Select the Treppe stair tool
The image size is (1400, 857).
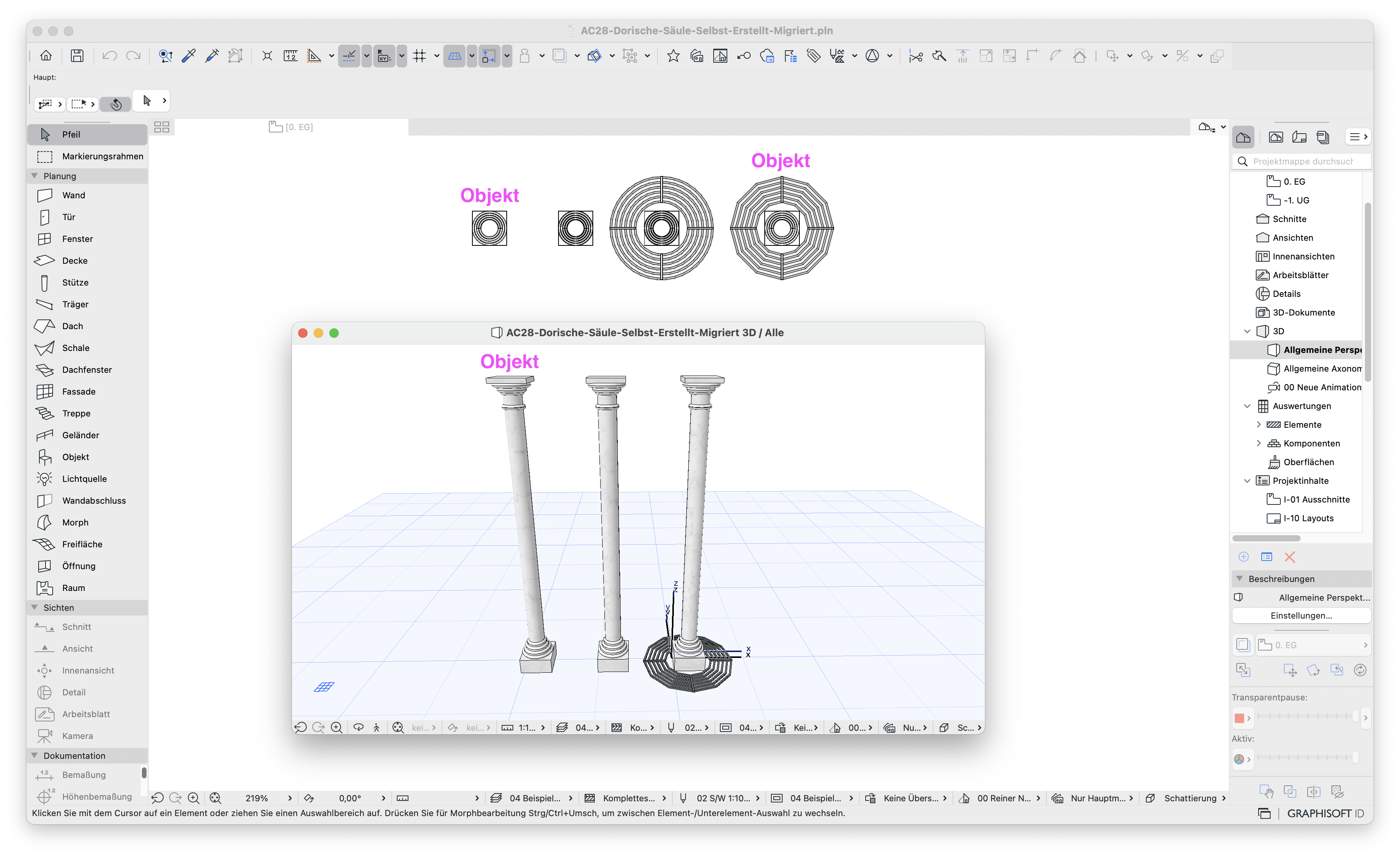(87, 413)
